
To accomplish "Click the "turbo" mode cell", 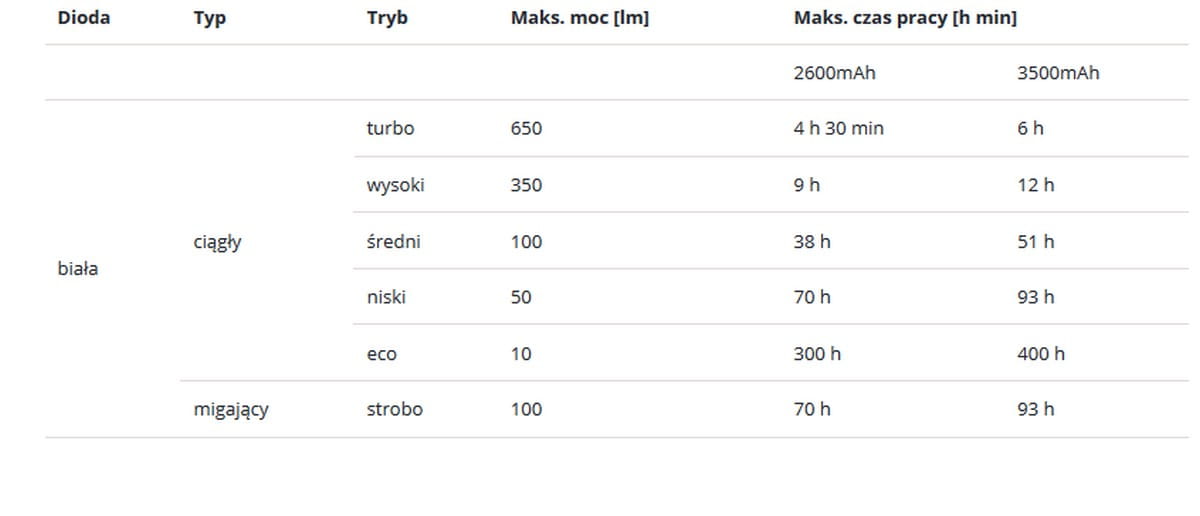I will coord(390,128).
